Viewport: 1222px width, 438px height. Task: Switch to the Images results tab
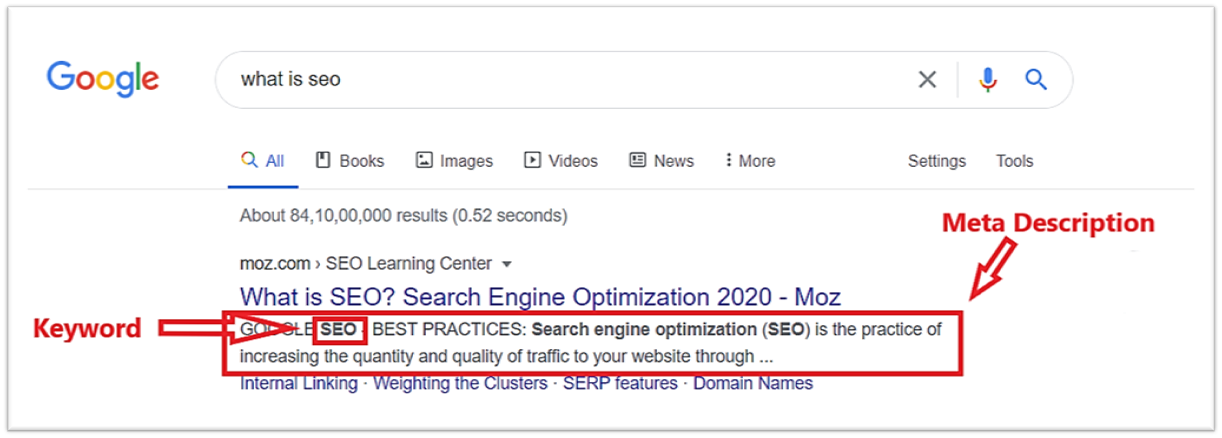click(x=455, y=161)
